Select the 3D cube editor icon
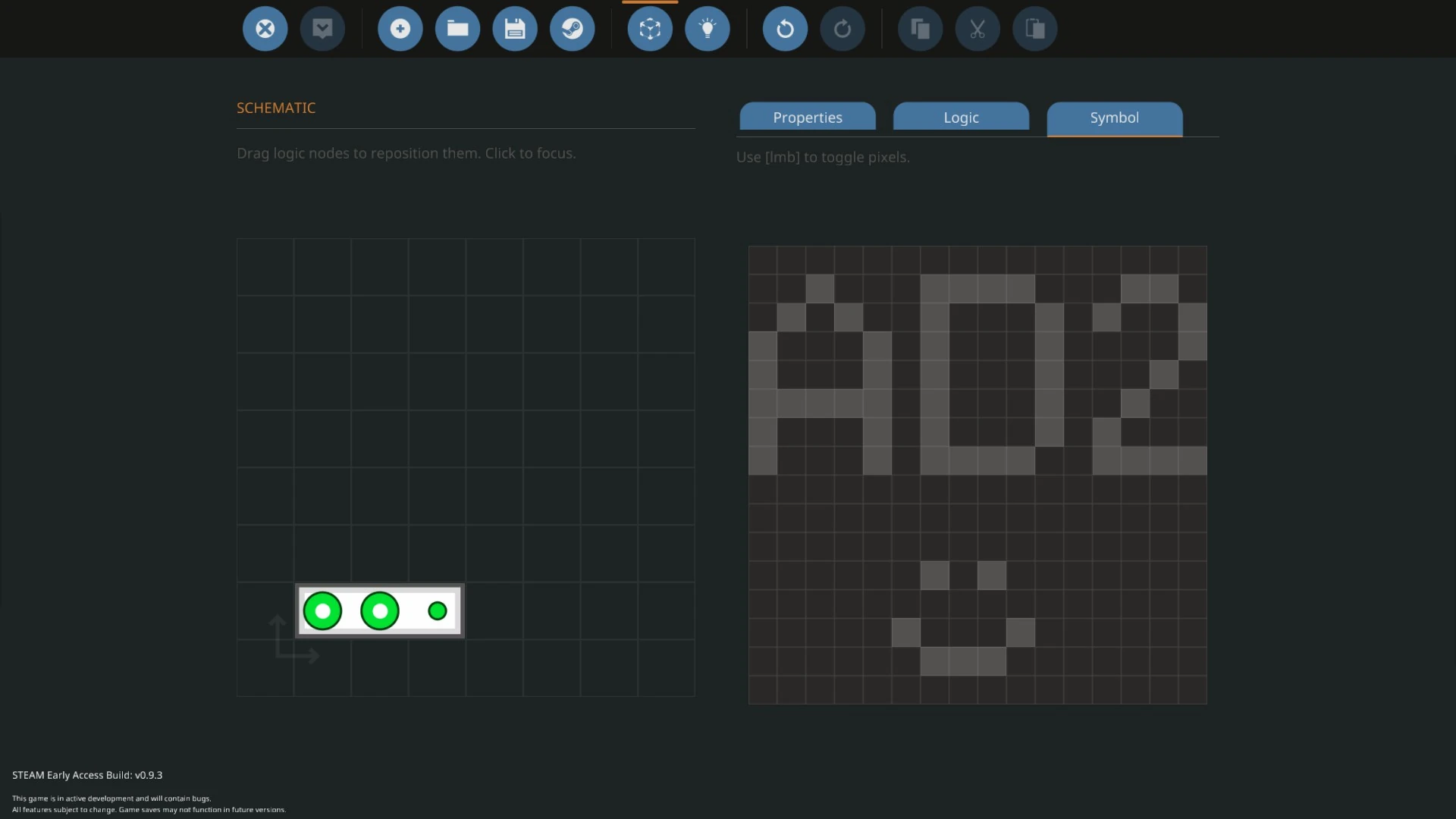1456x819 pixels. [650, 29]
